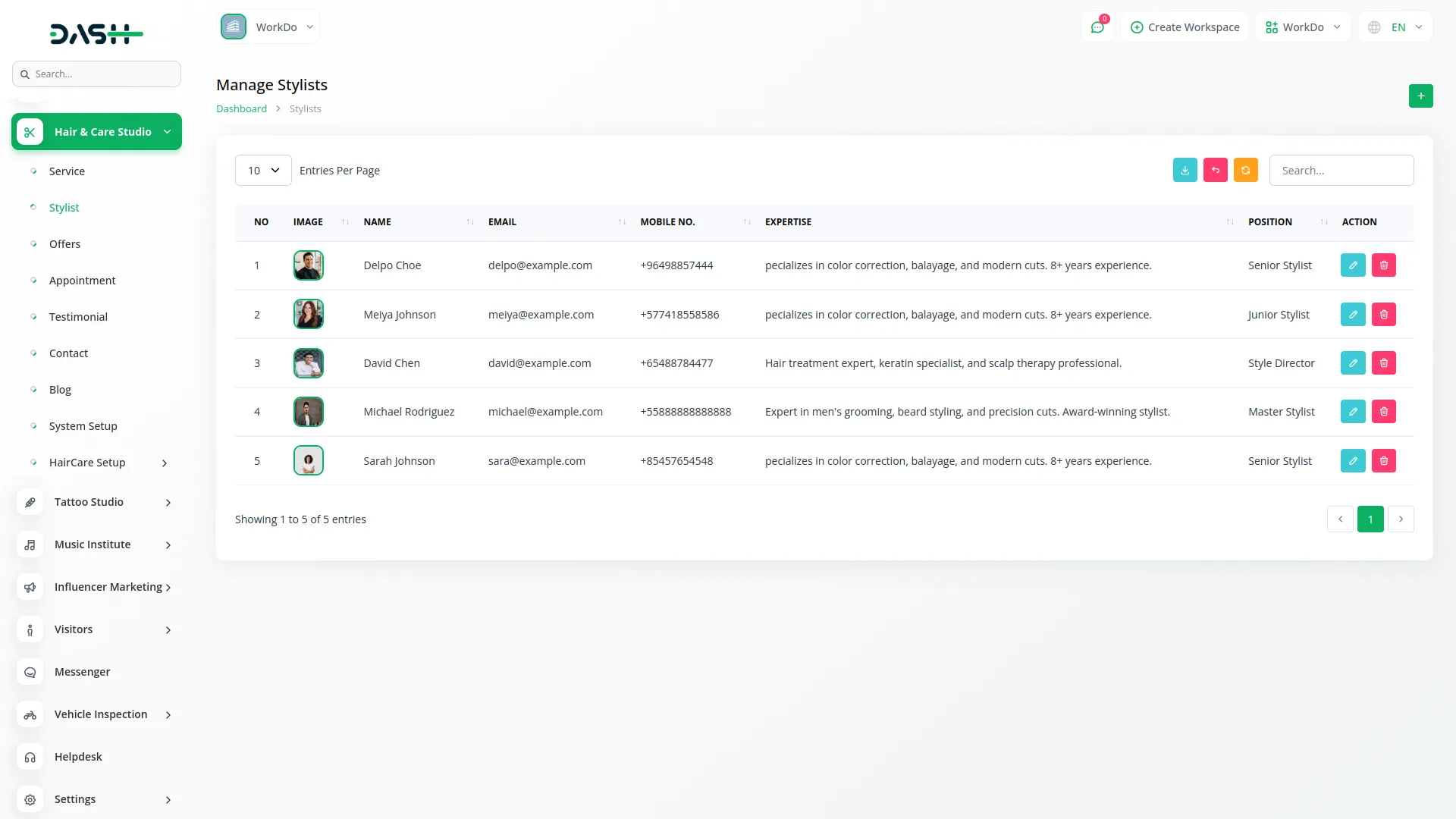Open the Appointment sidebar menu item
The image size is (1456, 819).
(x=82, y=281)
